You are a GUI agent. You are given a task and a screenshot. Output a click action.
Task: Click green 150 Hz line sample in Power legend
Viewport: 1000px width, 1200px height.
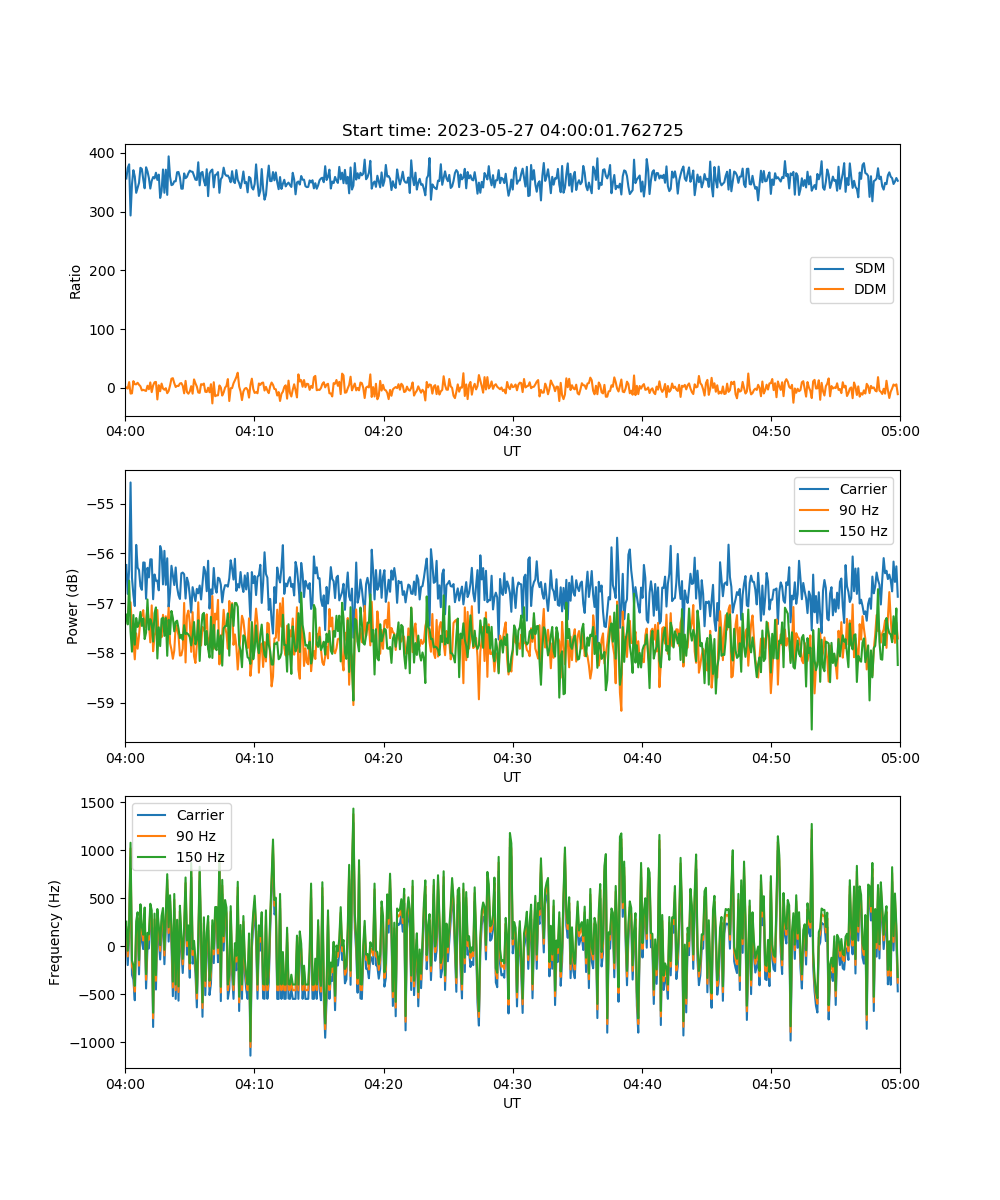(x=815, y=532)
